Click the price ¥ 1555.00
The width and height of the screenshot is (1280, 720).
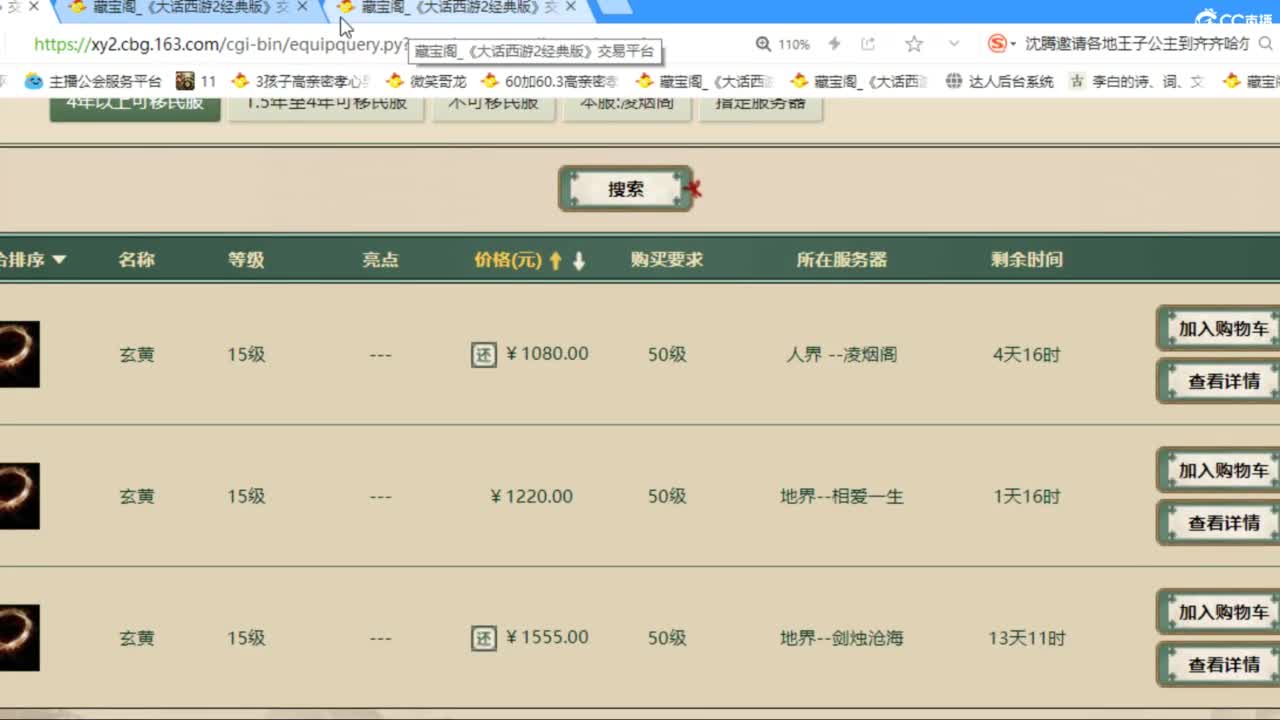[x=547, y=638]
